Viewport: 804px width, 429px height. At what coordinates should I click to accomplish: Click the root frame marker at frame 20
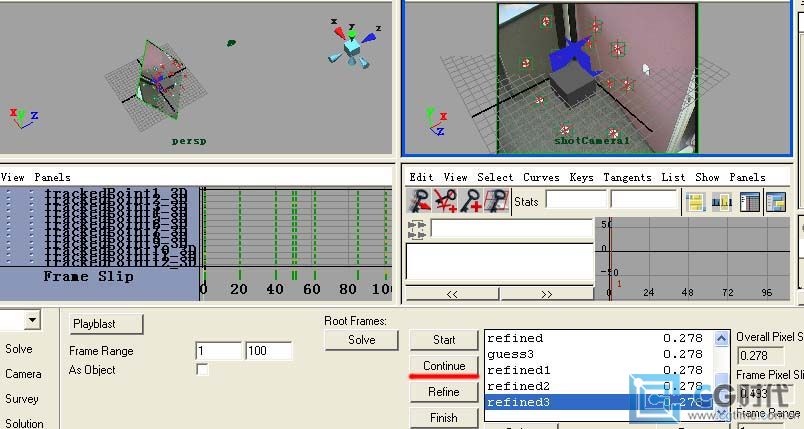pos(239,275)
